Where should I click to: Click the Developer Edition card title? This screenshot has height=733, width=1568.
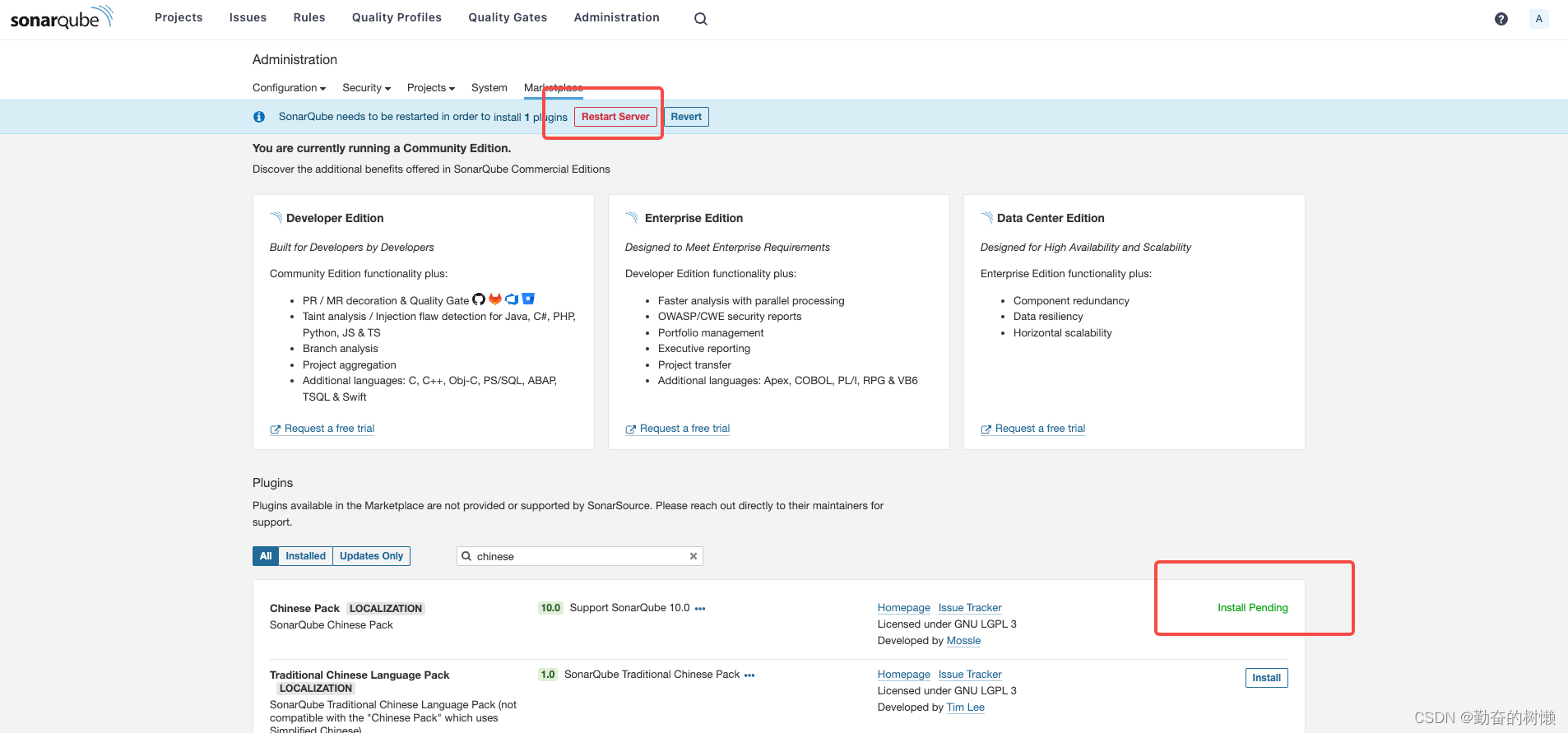click(x=335, y=218)
